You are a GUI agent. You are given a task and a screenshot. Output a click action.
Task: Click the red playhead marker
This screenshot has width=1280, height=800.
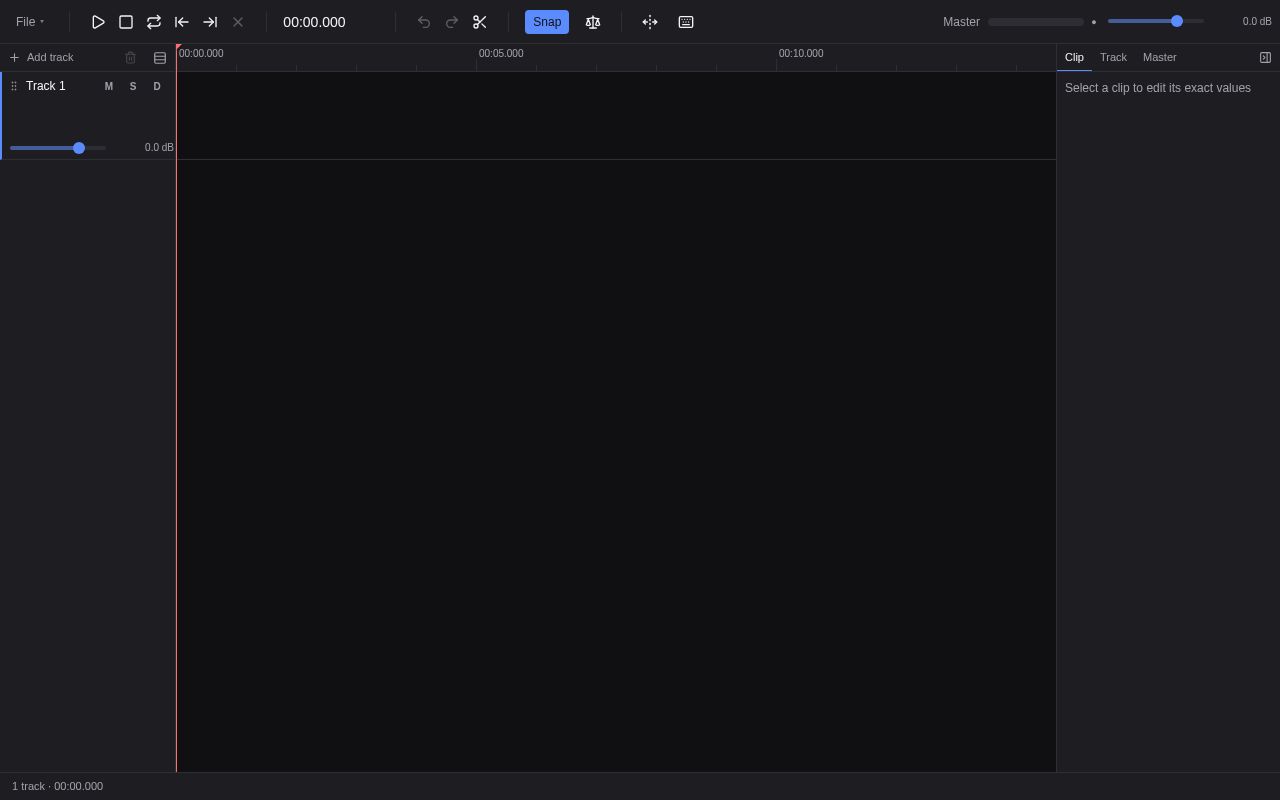pos(178,47)
